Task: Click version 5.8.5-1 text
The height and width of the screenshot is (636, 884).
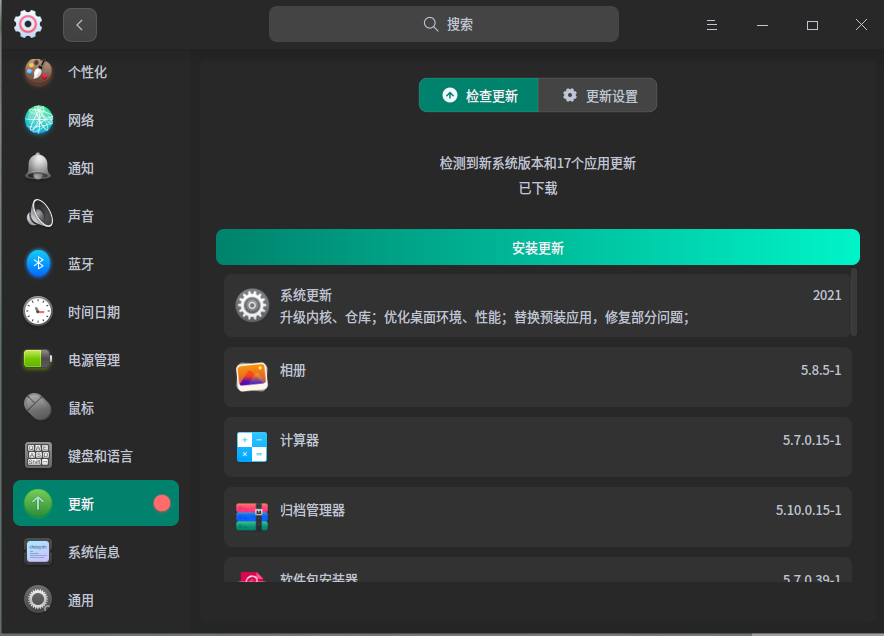Action: tap(821, 370)
